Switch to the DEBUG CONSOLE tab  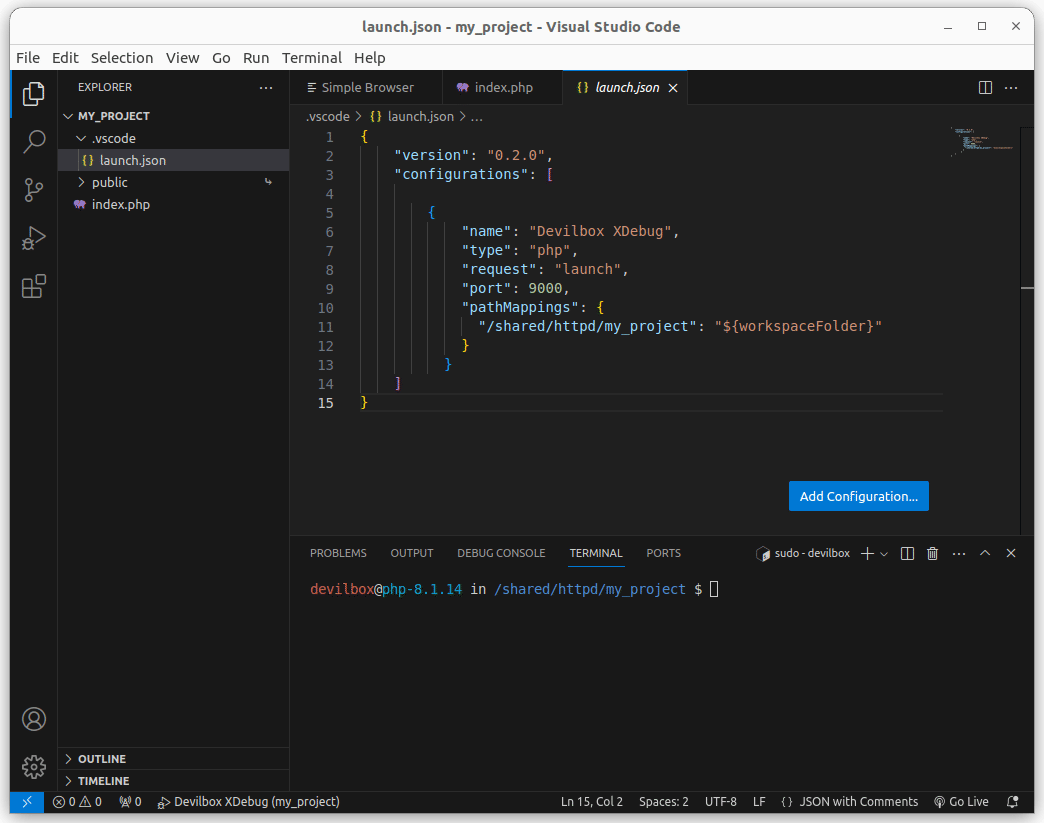pyautogui.click(x=501, y=553)
